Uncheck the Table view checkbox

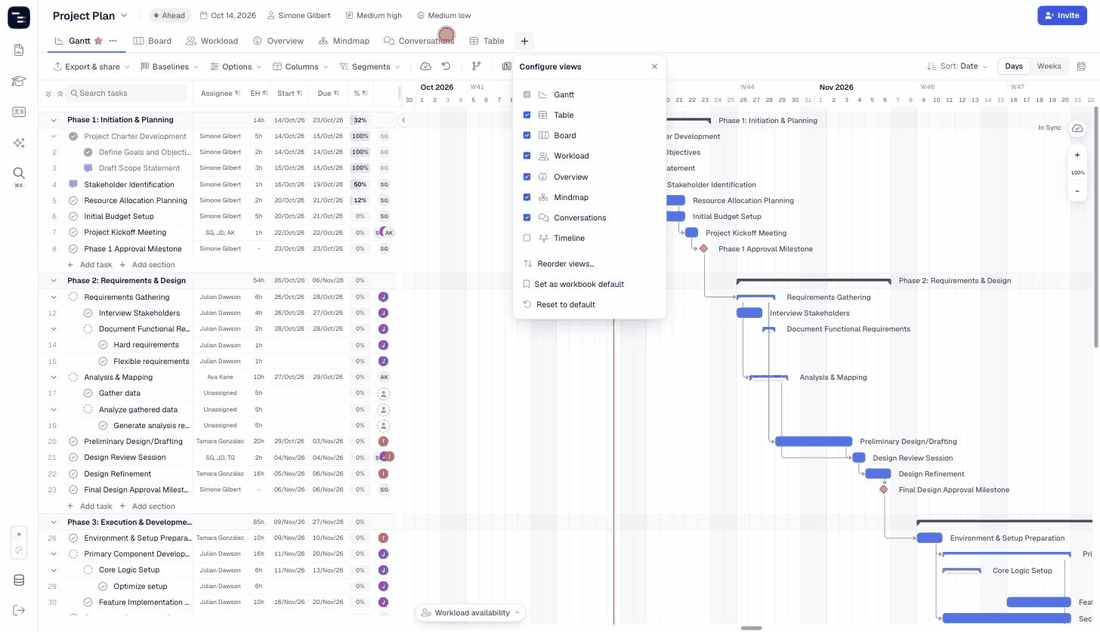[527, 115]
